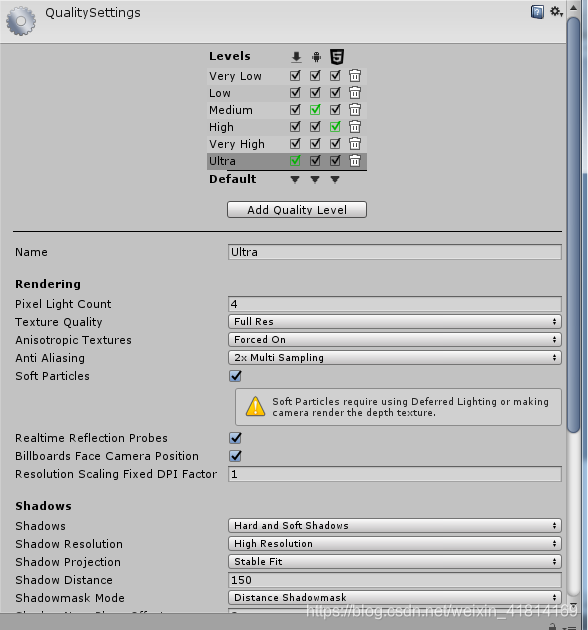Click the Standalone platform download icon
This screenshot has width=588, height=630.
click(x=296, y=57)
